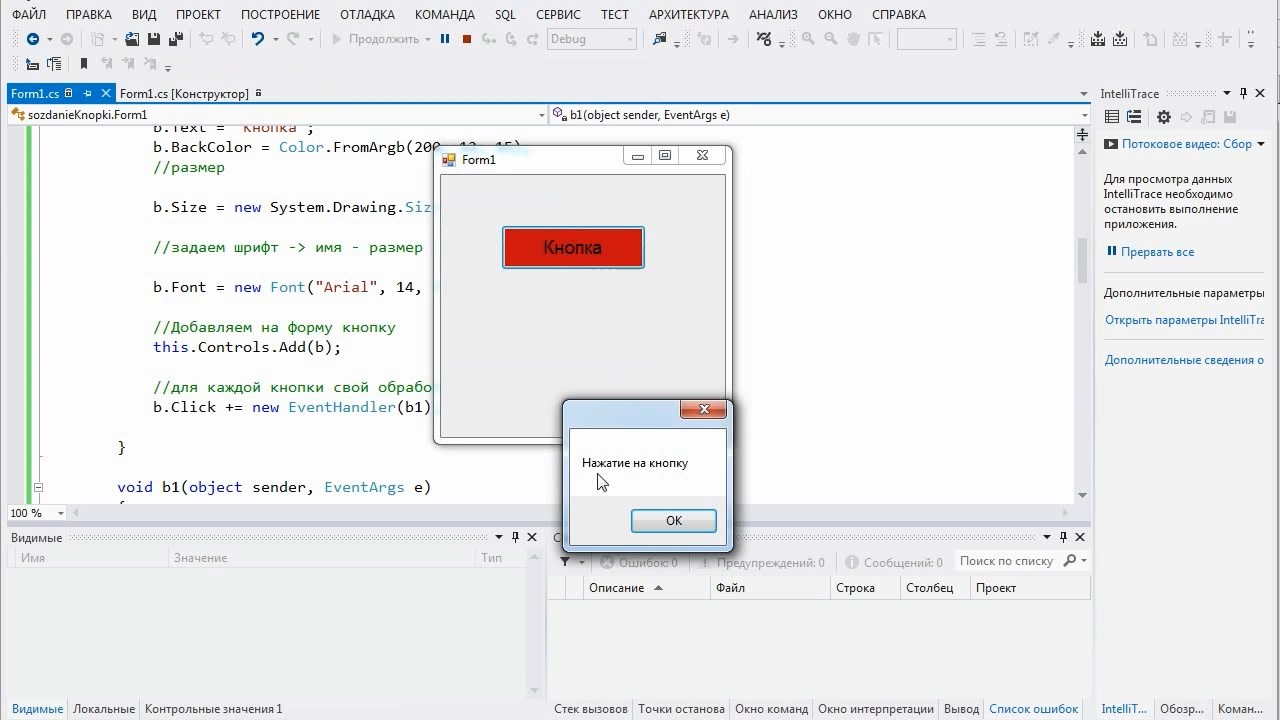This screenshot has height=720, width=1280.
Task: Open the Debug configuration dropdown
Action: (629, 39)
